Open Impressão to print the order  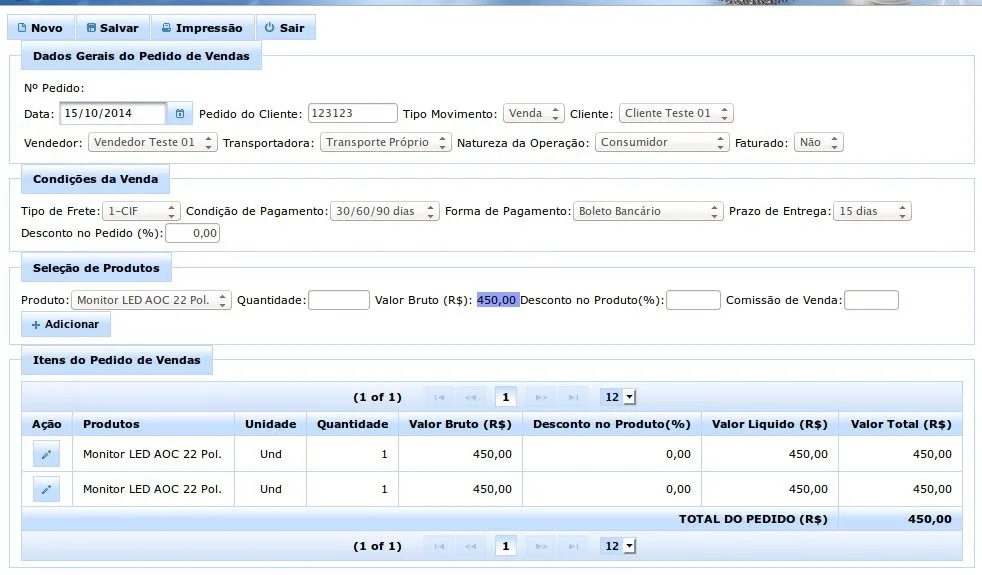point(202,28)
